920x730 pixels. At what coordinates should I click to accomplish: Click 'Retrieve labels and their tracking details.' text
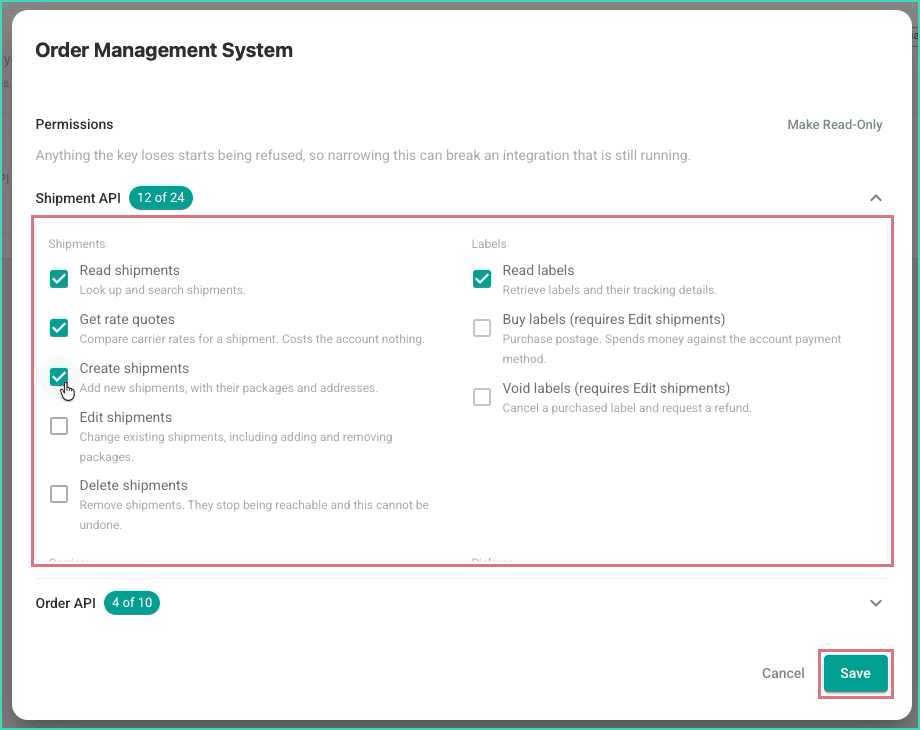610,290
